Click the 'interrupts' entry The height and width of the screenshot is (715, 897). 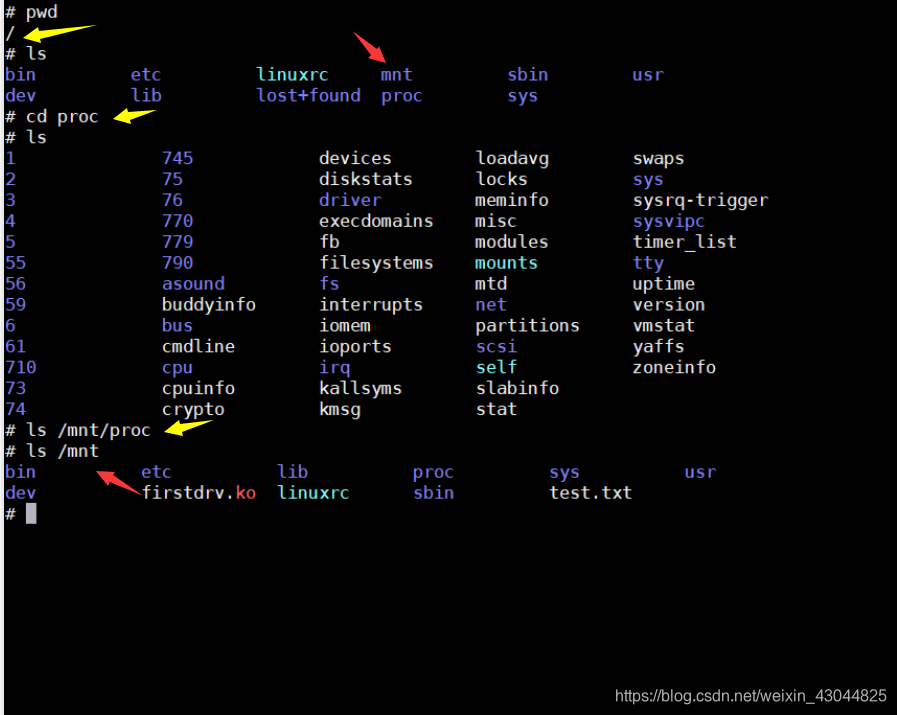[371, 305]
